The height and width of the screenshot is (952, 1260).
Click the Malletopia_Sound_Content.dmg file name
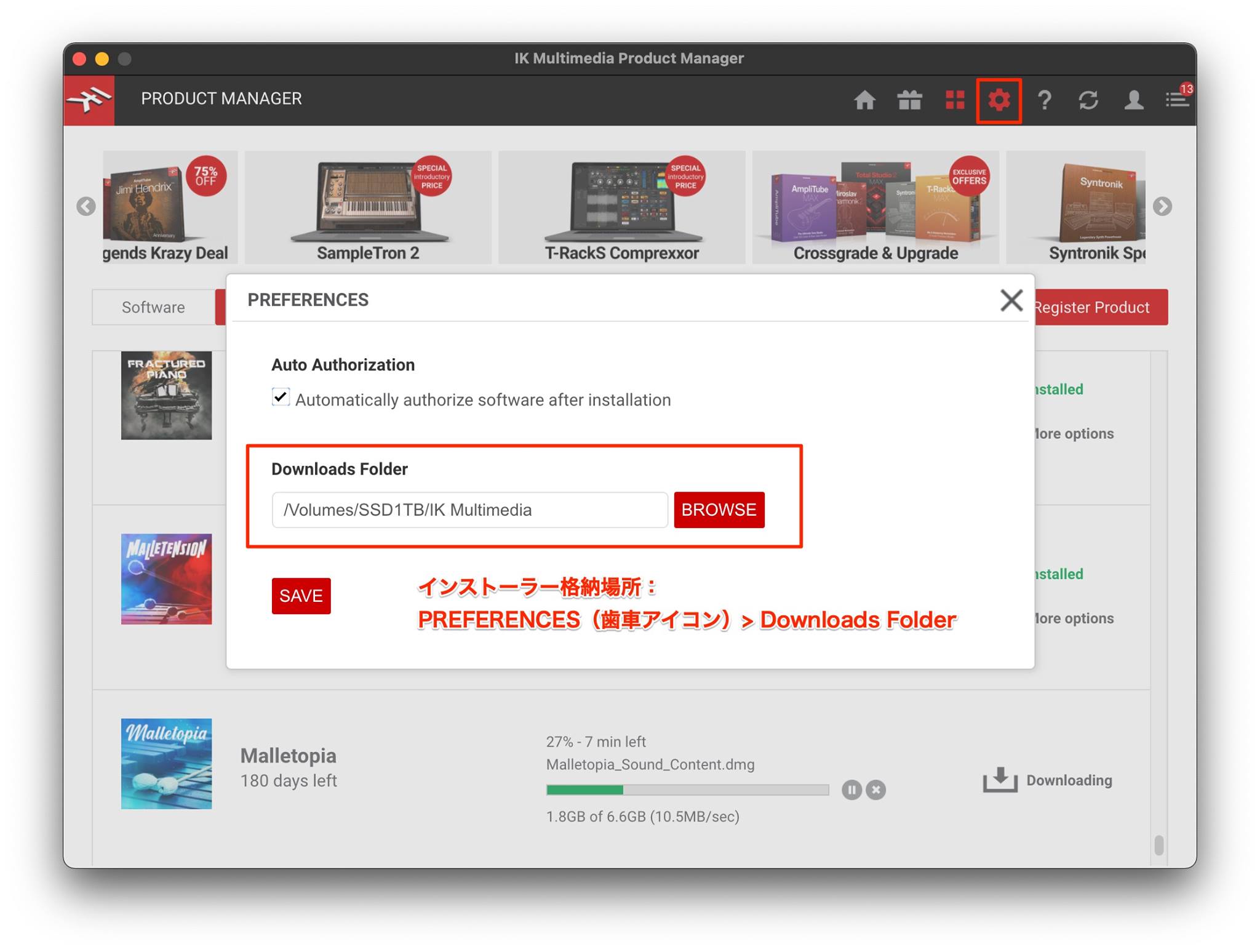tap(650, 764)
